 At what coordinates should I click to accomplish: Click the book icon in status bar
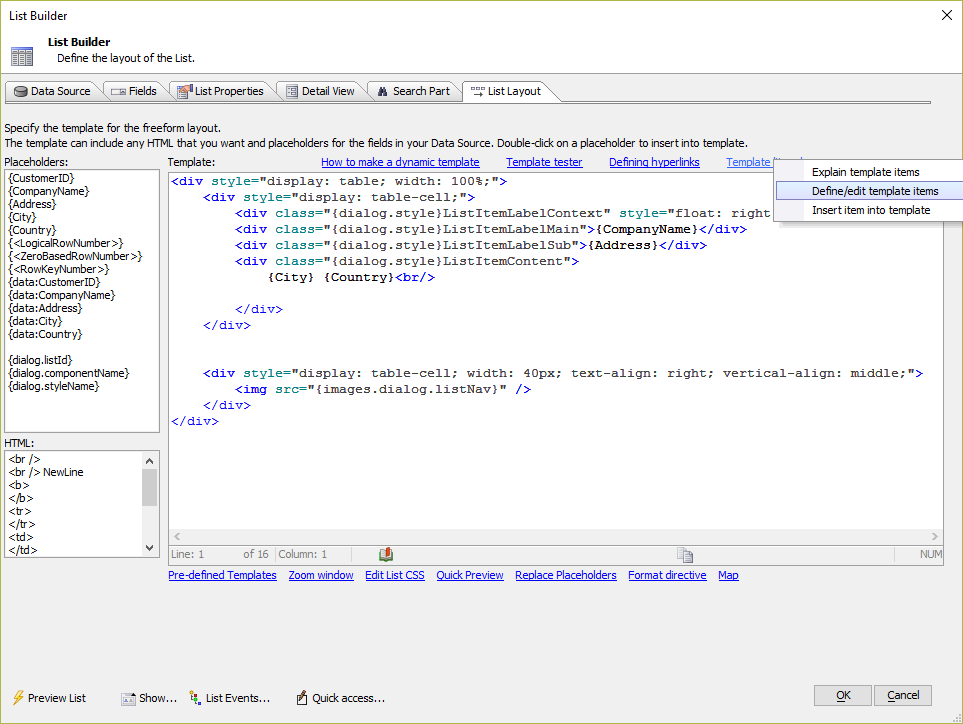pyautogui.click(x=386, y=555)
